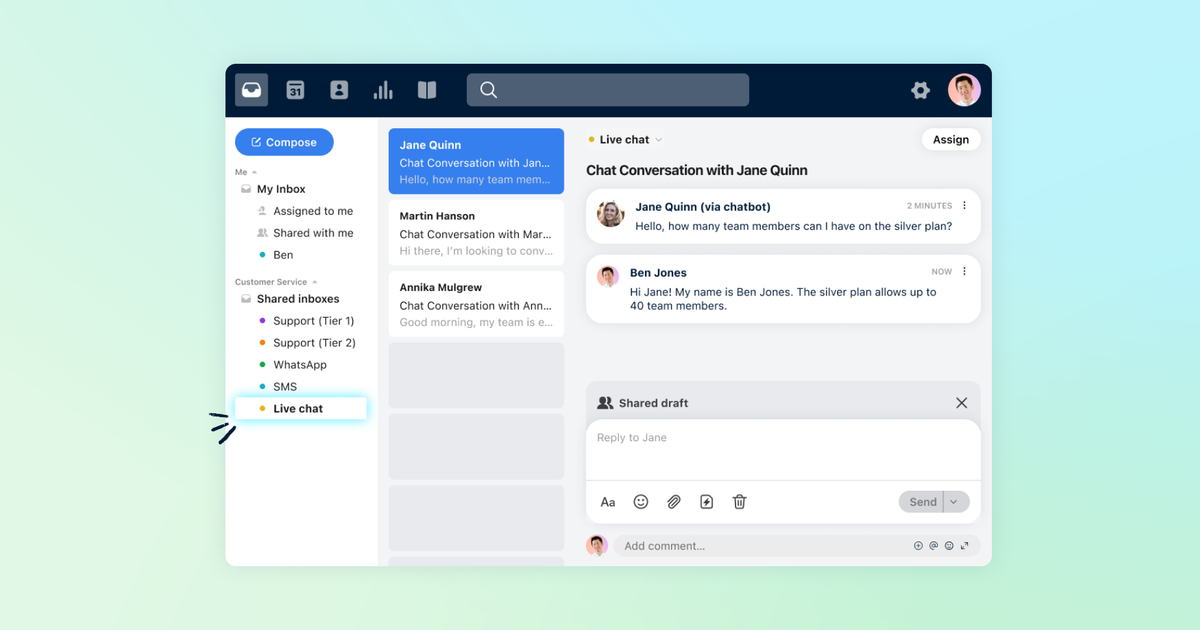This screenshot has width=1200, height=630.
Task: Expand the Send button dropdown arrow
Action: (954, 502)
